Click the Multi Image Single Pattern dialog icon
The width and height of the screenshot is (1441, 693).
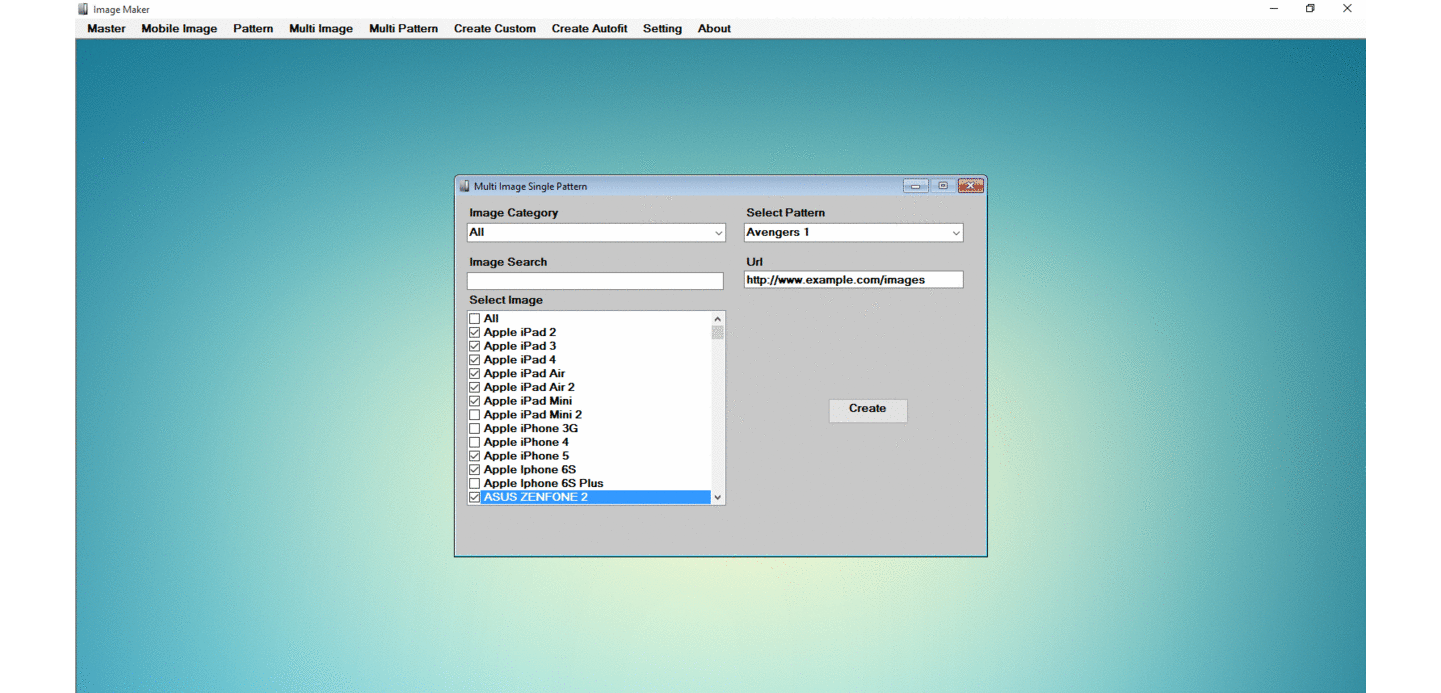click(464, 186)
